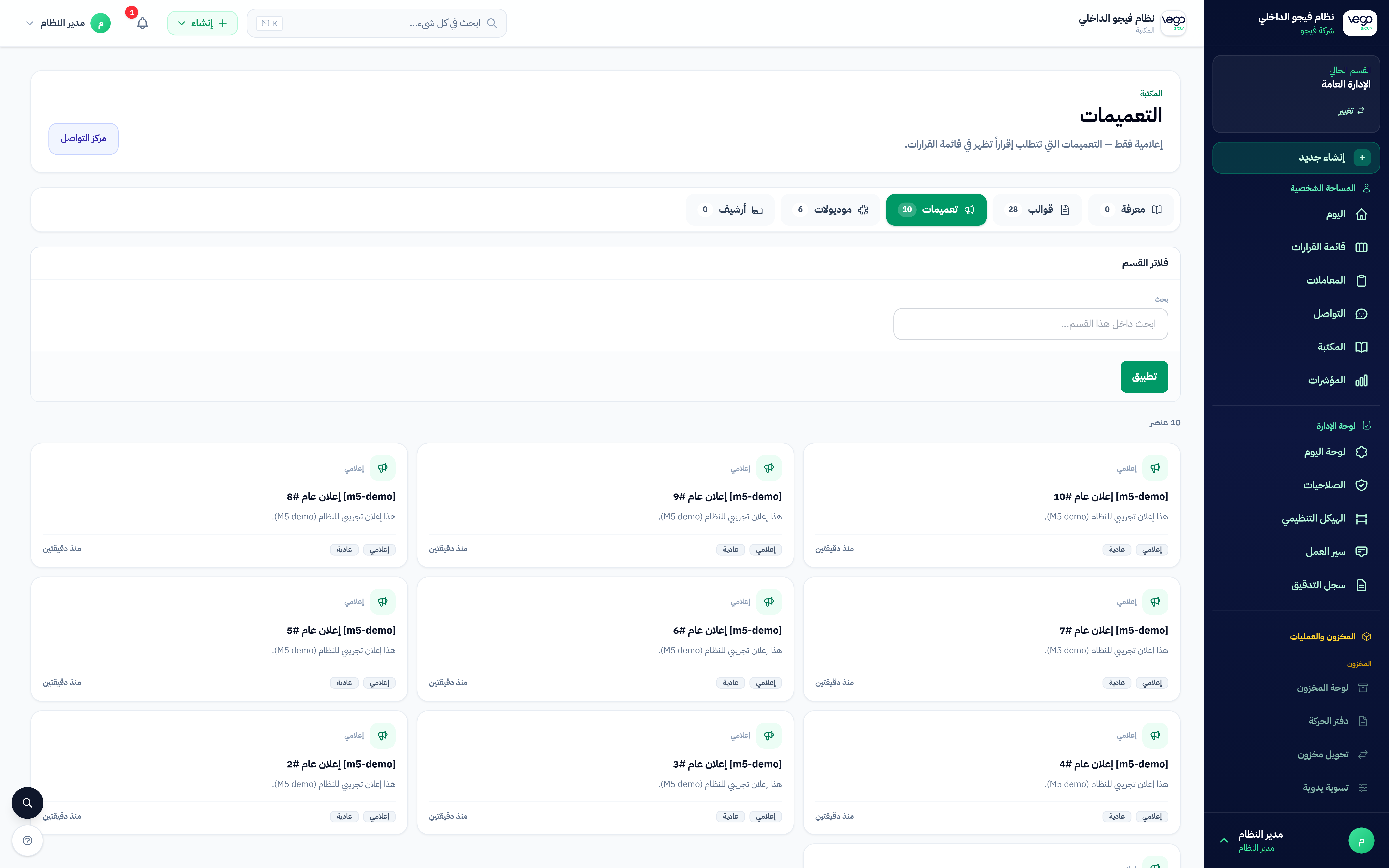Open announcement [m5-demo] إعلان عام #6
The height and width of the screenshot is (868, 1389).
tap(727, 630)
